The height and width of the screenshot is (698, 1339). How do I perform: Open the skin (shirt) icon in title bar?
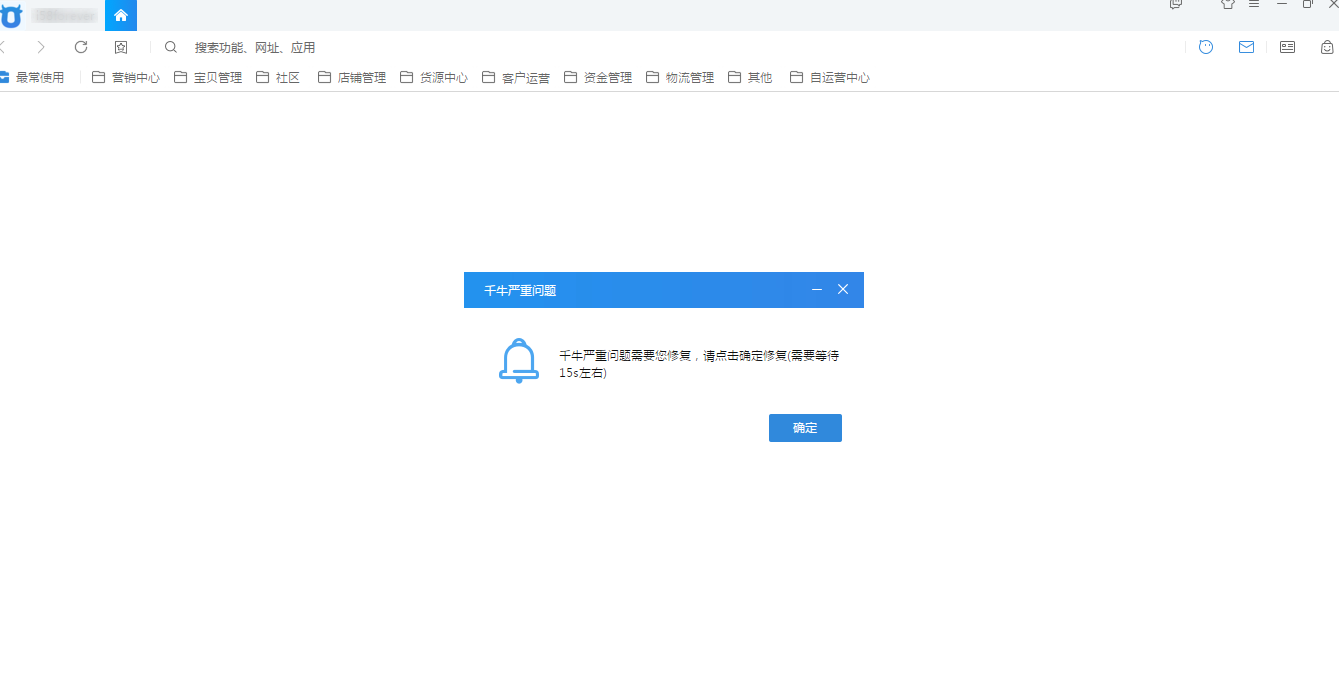click(x=1228, y=4)
